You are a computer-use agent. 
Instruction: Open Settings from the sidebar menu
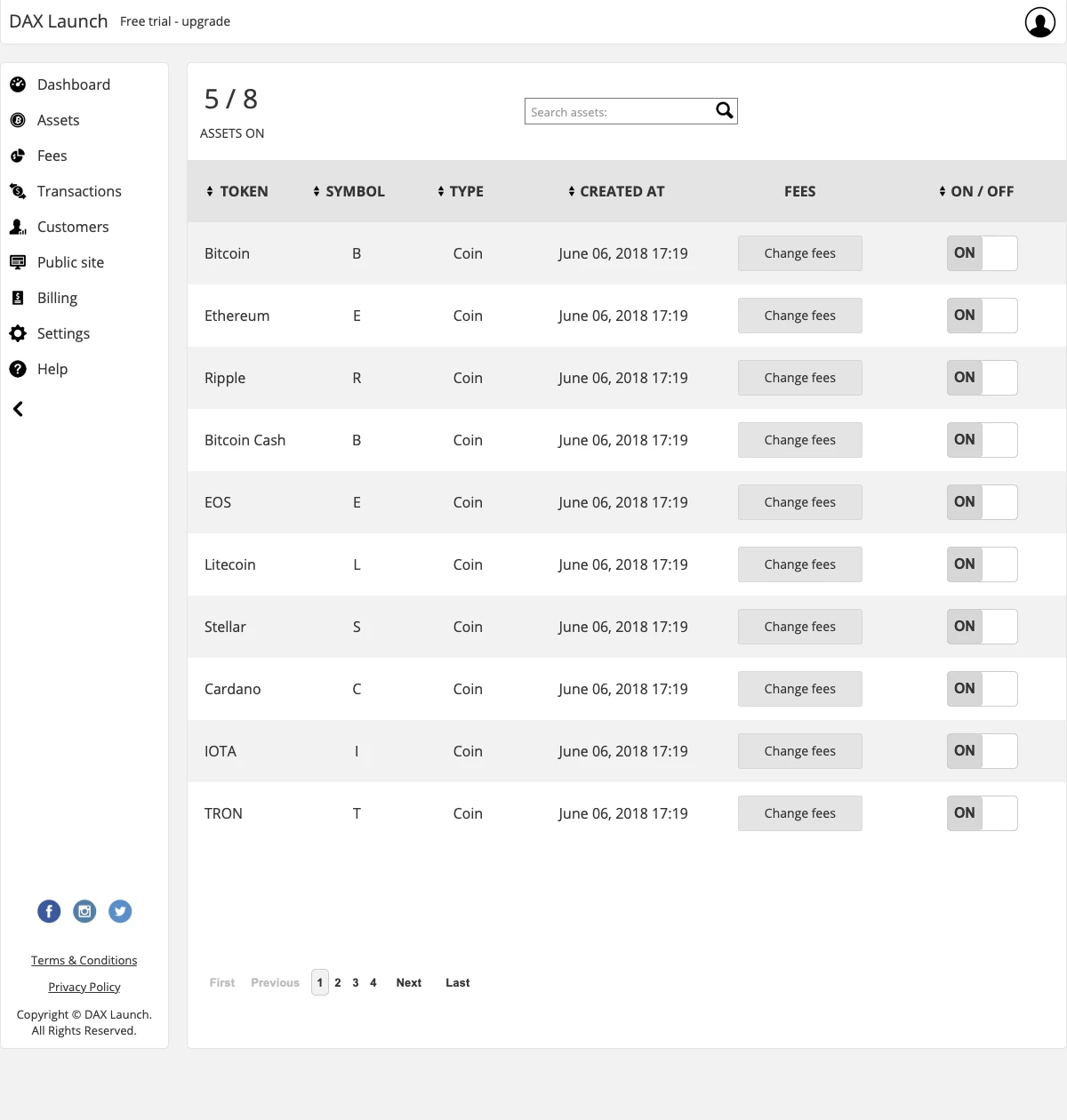[64, 333]
